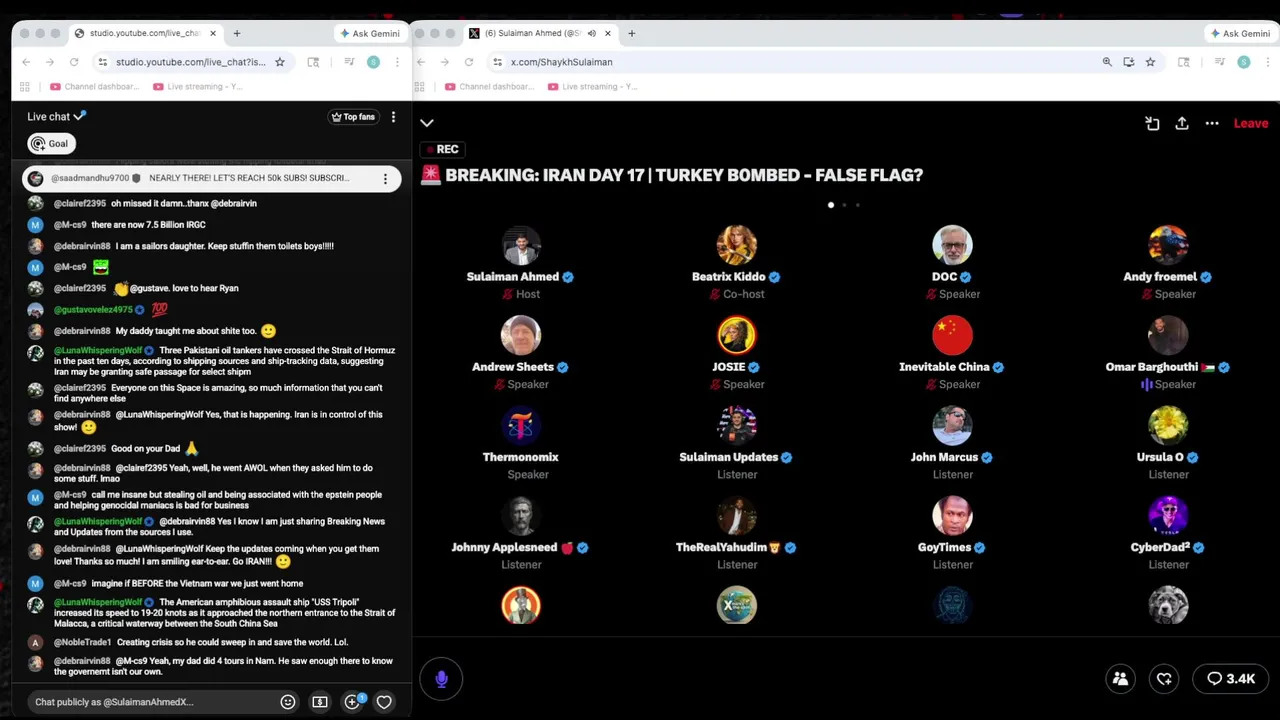Open the pinned message options menu
The image size is (1280, 720).
pos(385,179)
